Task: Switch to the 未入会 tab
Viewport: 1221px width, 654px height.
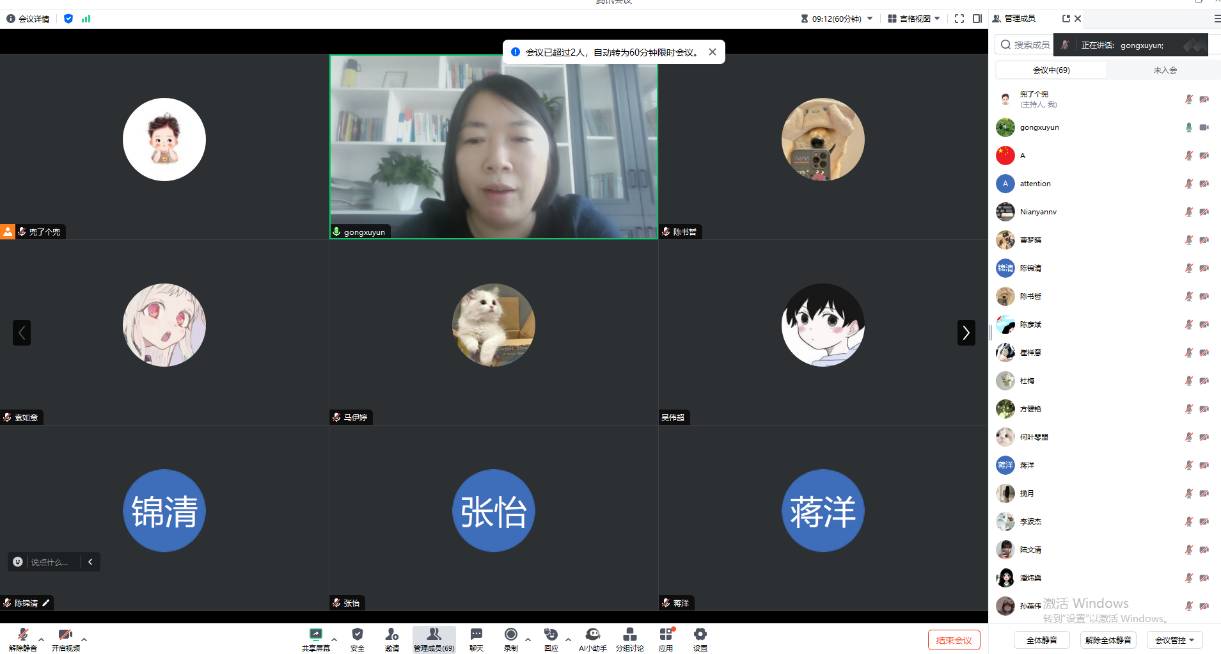Action: pos(1165,70)
